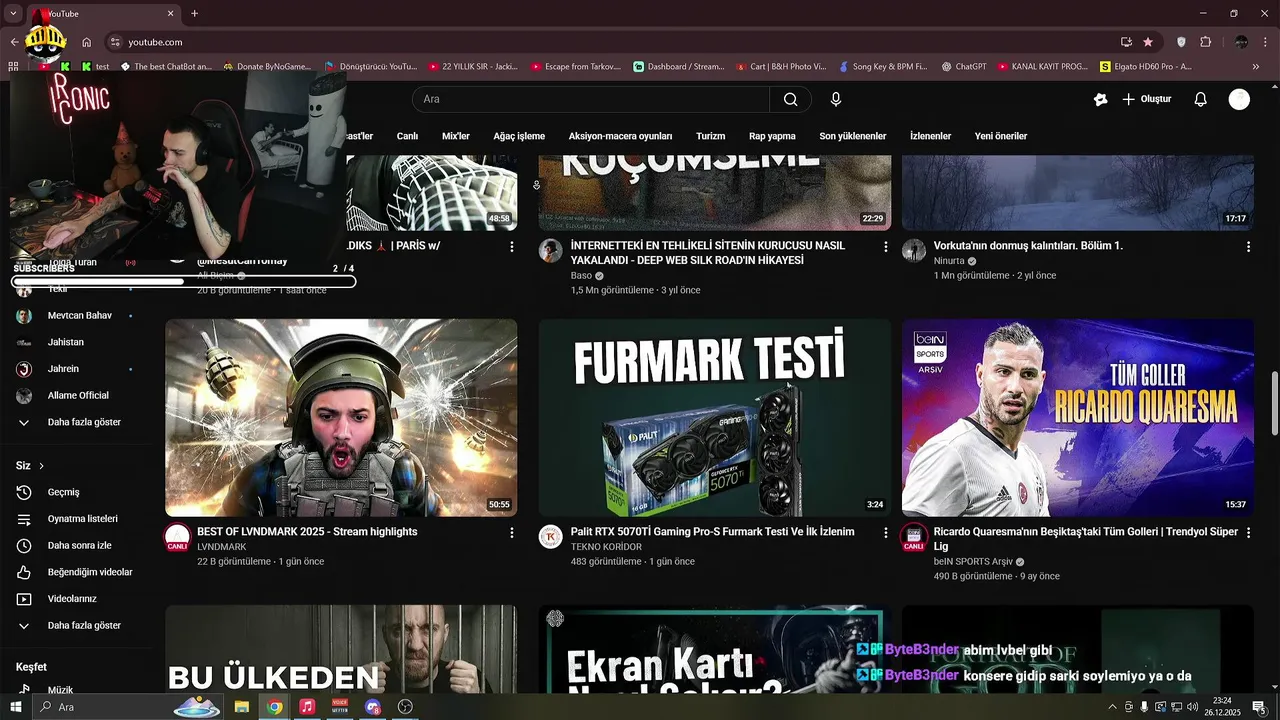Open more options for Ricardo Quaresma video
Screen dimensions: 1280x720
coord(1248,533)
